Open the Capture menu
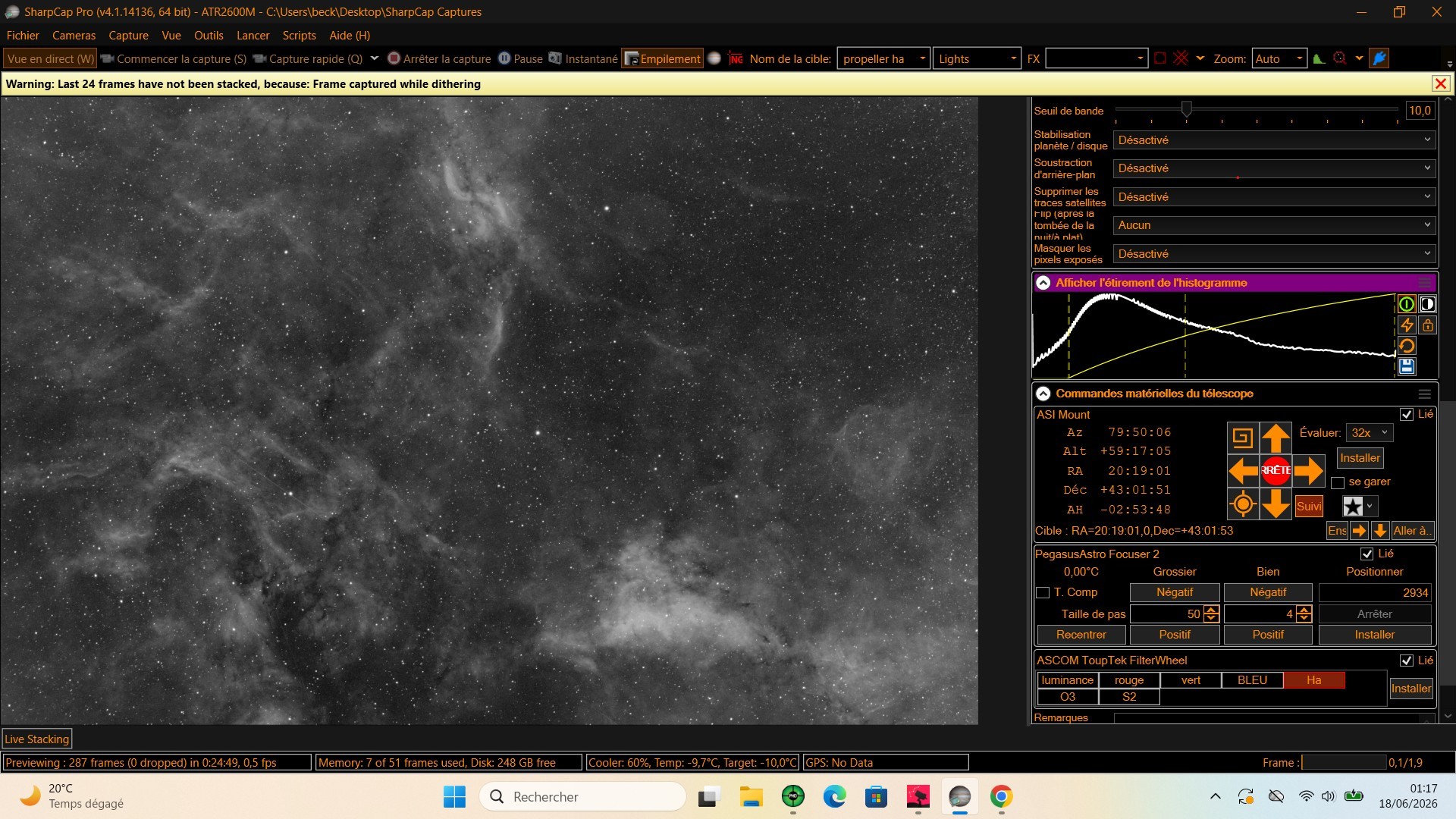This screenshot has height=819, width=1456. 128,36
